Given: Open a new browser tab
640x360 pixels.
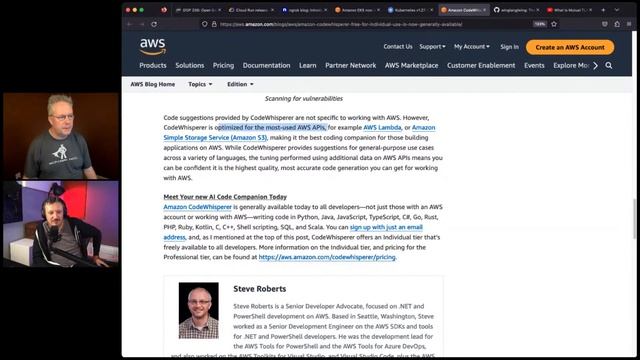Looking at the screenshot, I should pyautogui.click(x=603, y=10).
